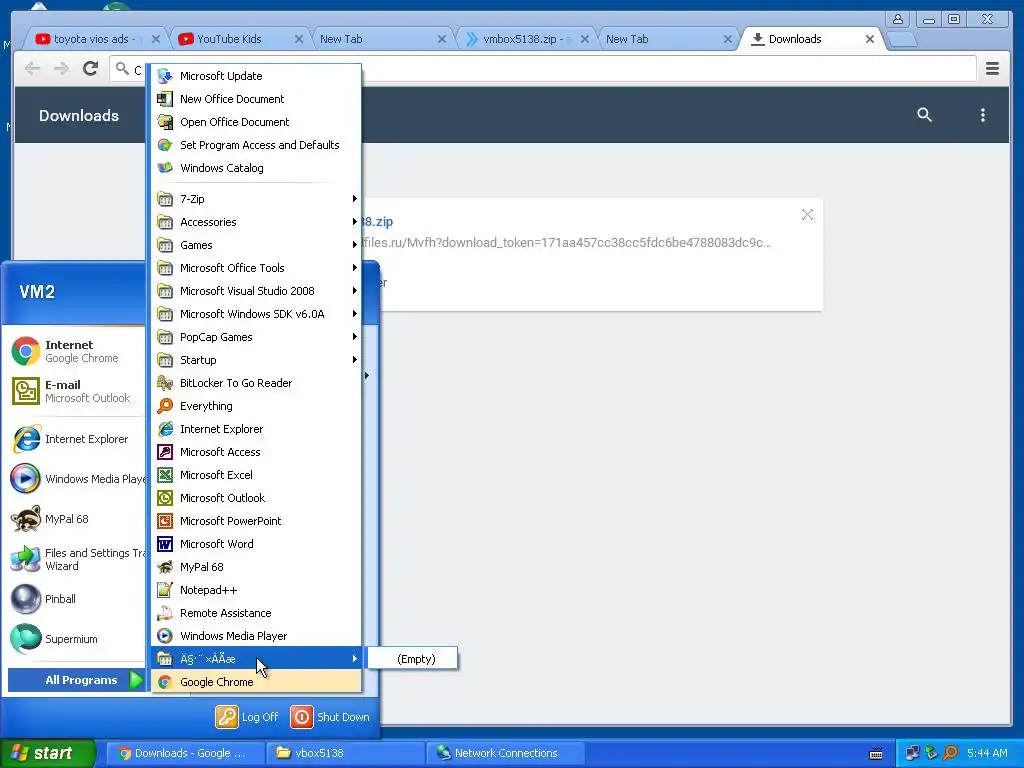Close the YouTube Kids tab
The width and height of the screenshot is (1024, 768).
(298, 39)
